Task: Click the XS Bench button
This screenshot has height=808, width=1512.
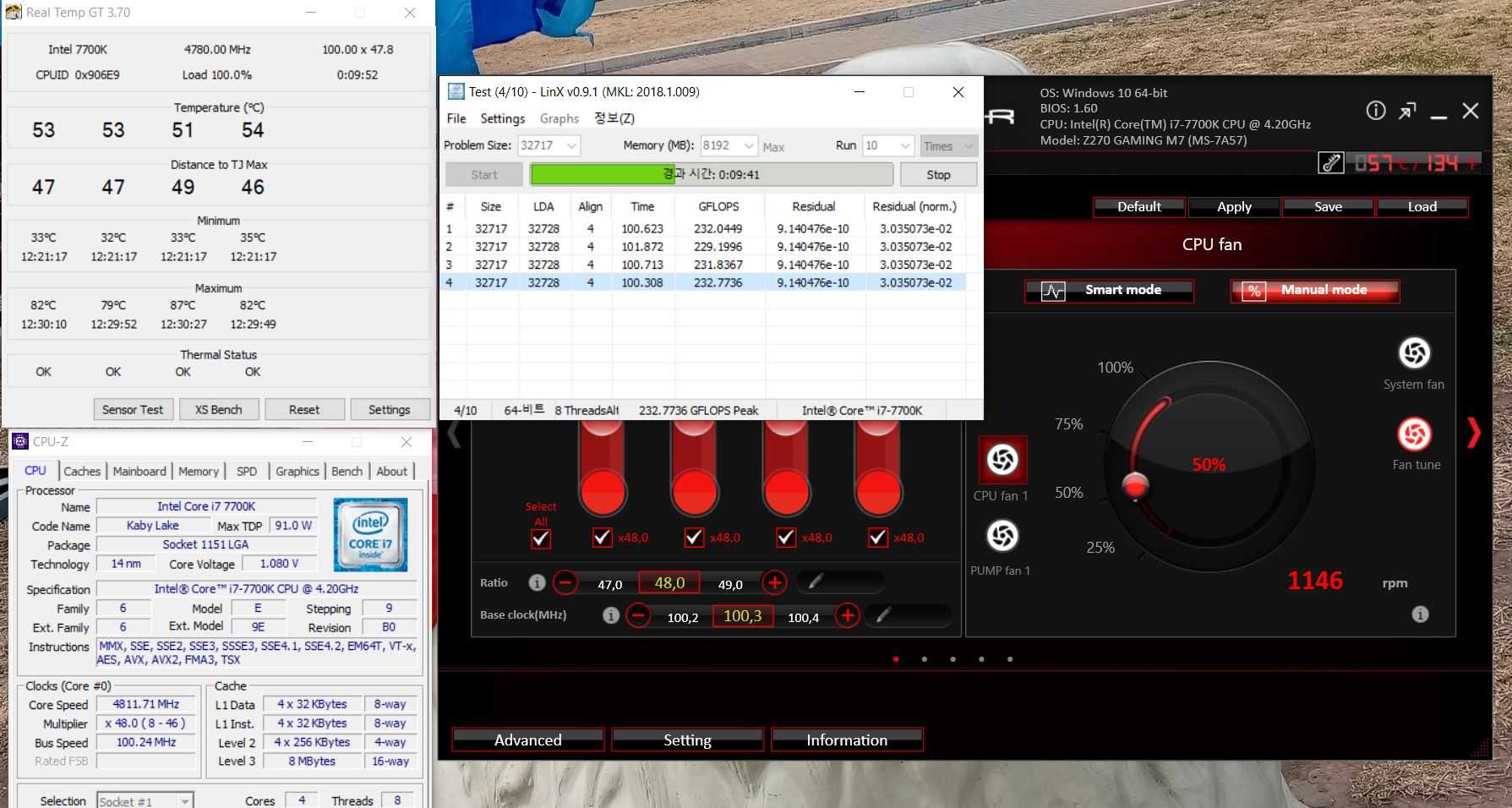Action: [218, 410]
